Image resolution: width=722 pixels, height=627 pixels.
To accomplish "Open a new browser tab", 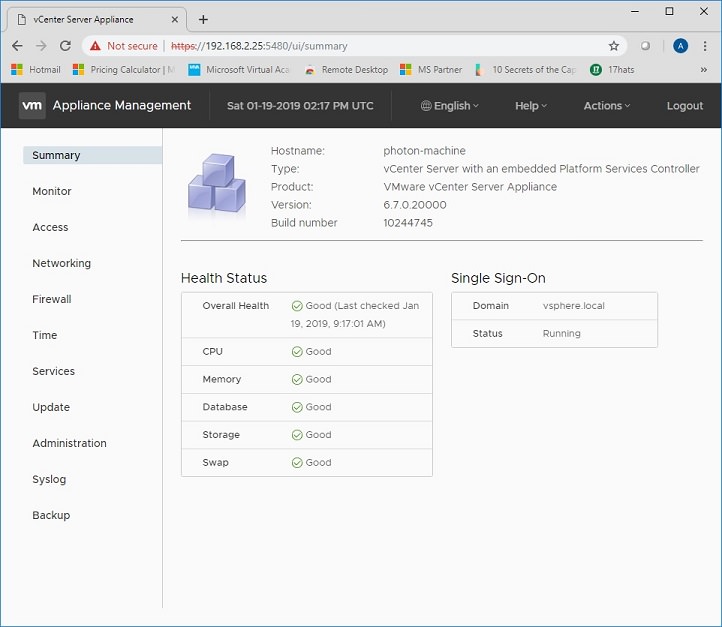I will click(x=203, y=19).
